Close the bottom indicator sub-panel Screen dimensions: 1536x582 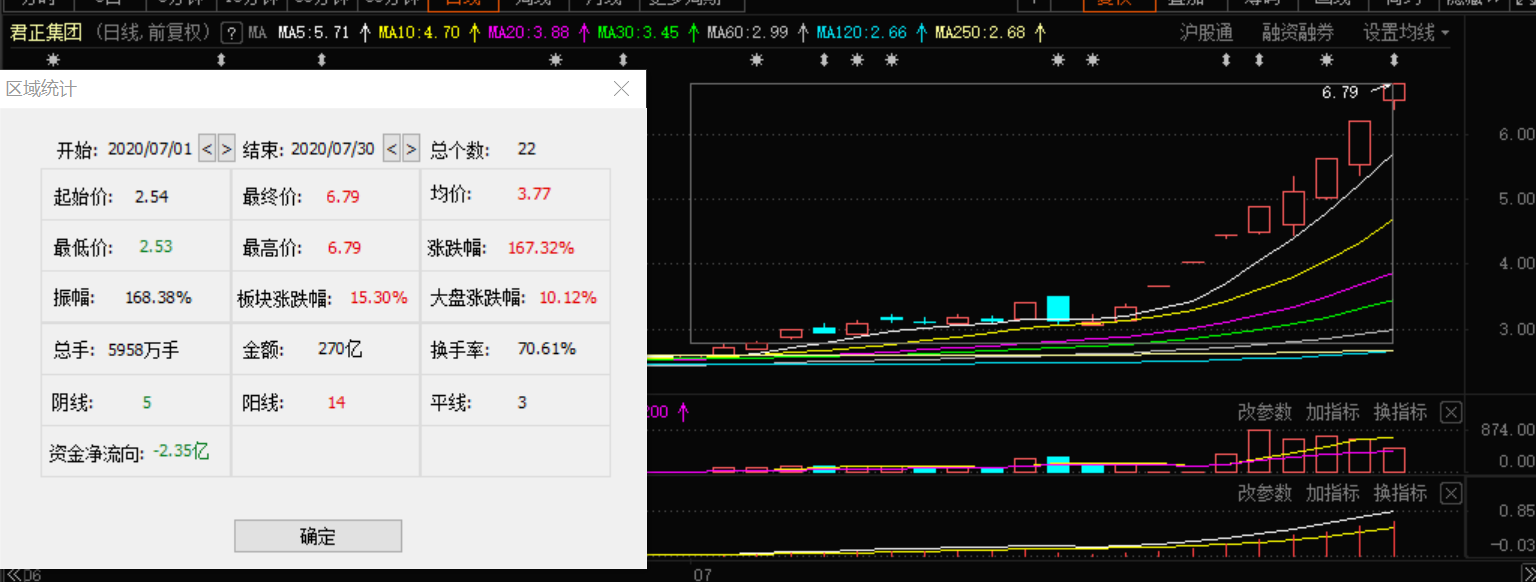tap(1451, 493)
